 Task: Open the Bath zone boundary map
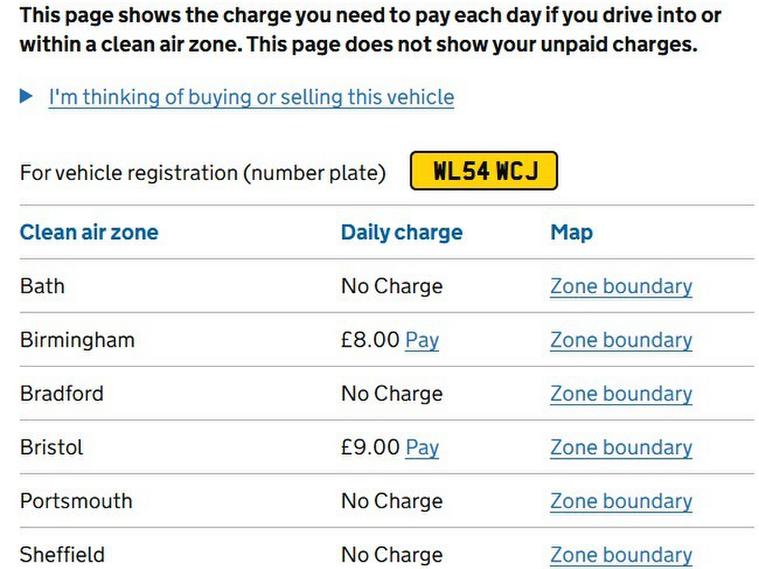[x=621, y=286]
